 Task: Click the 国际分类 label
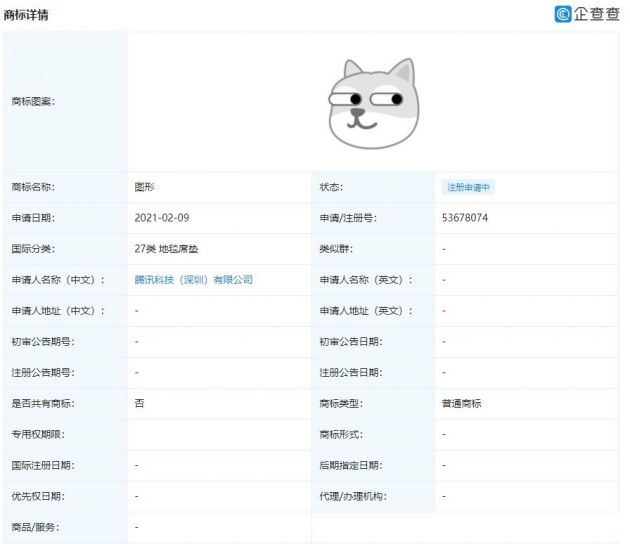33,249
